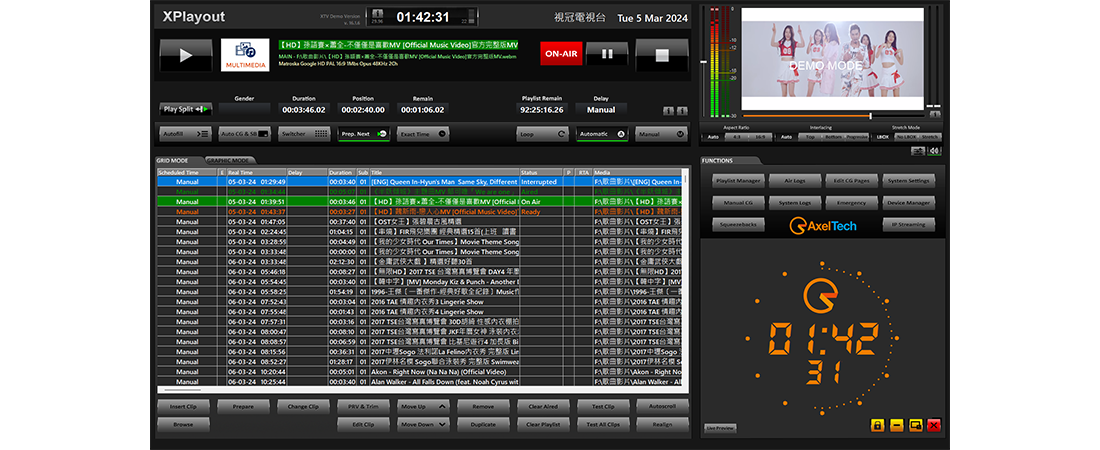Open System Settings
This screenshot has width=1100, height=450.
908,181
